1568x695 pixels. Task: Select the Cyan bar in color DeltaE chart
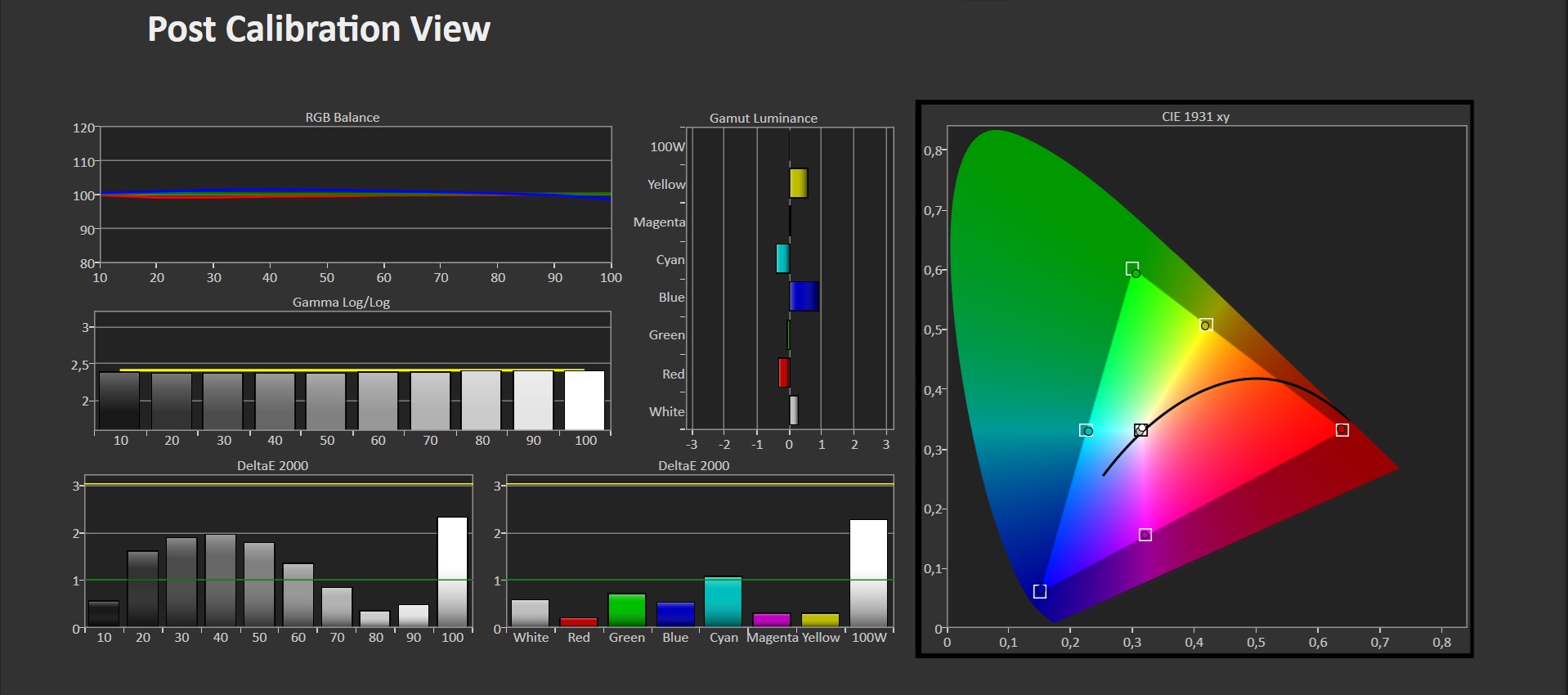pos(723,602)
